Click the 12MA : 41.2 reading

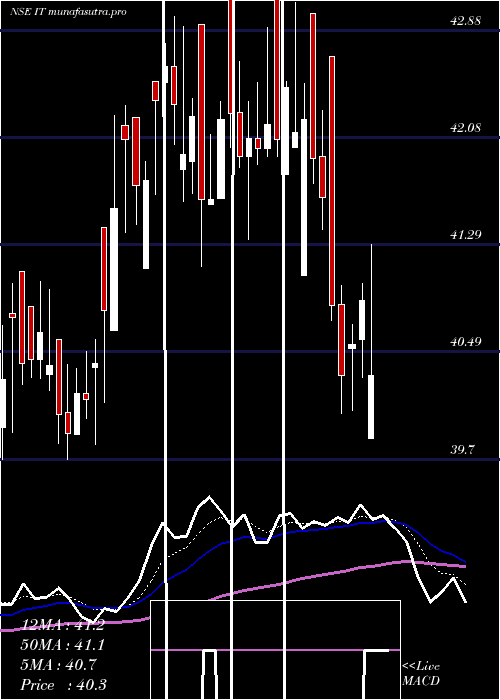62,625
